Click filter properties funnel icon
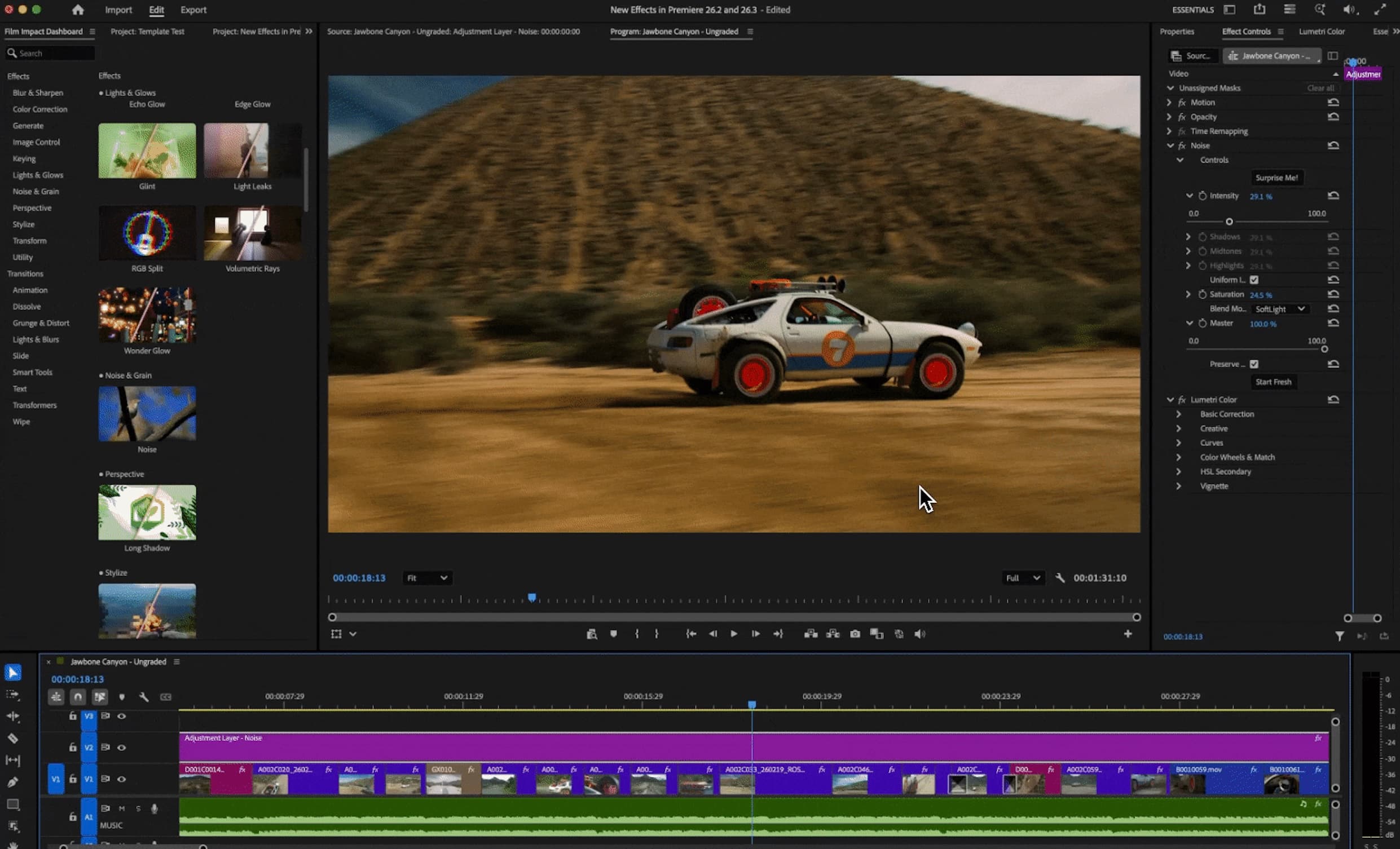This screenshot has height=849, width=1400. click(1339, 636)
